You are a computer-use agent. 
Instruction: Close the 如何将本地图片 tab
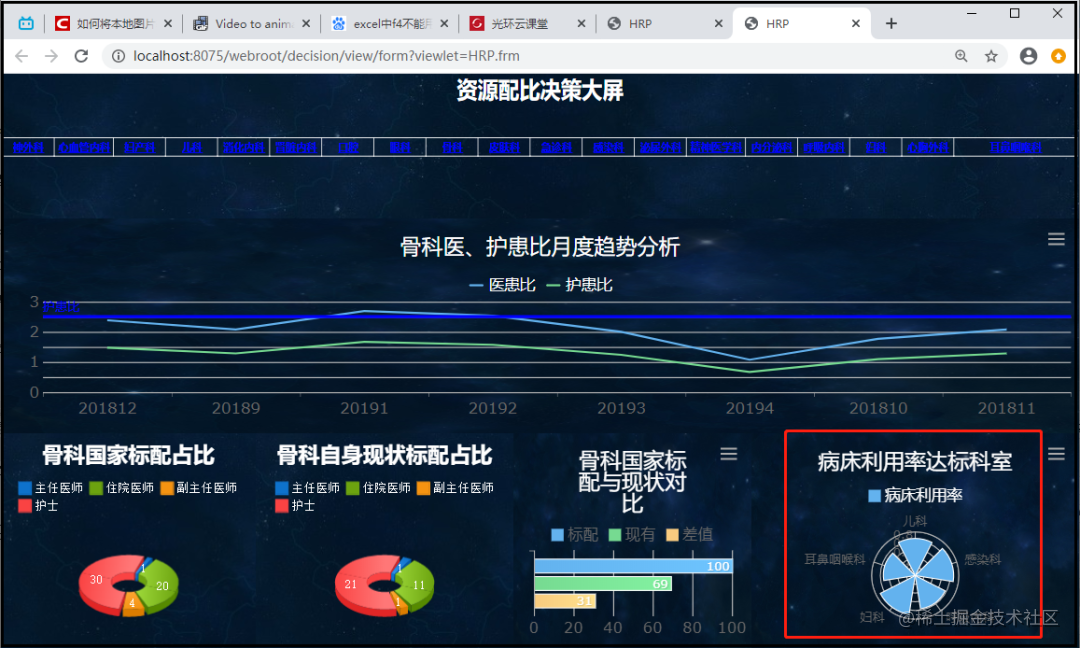167,23
